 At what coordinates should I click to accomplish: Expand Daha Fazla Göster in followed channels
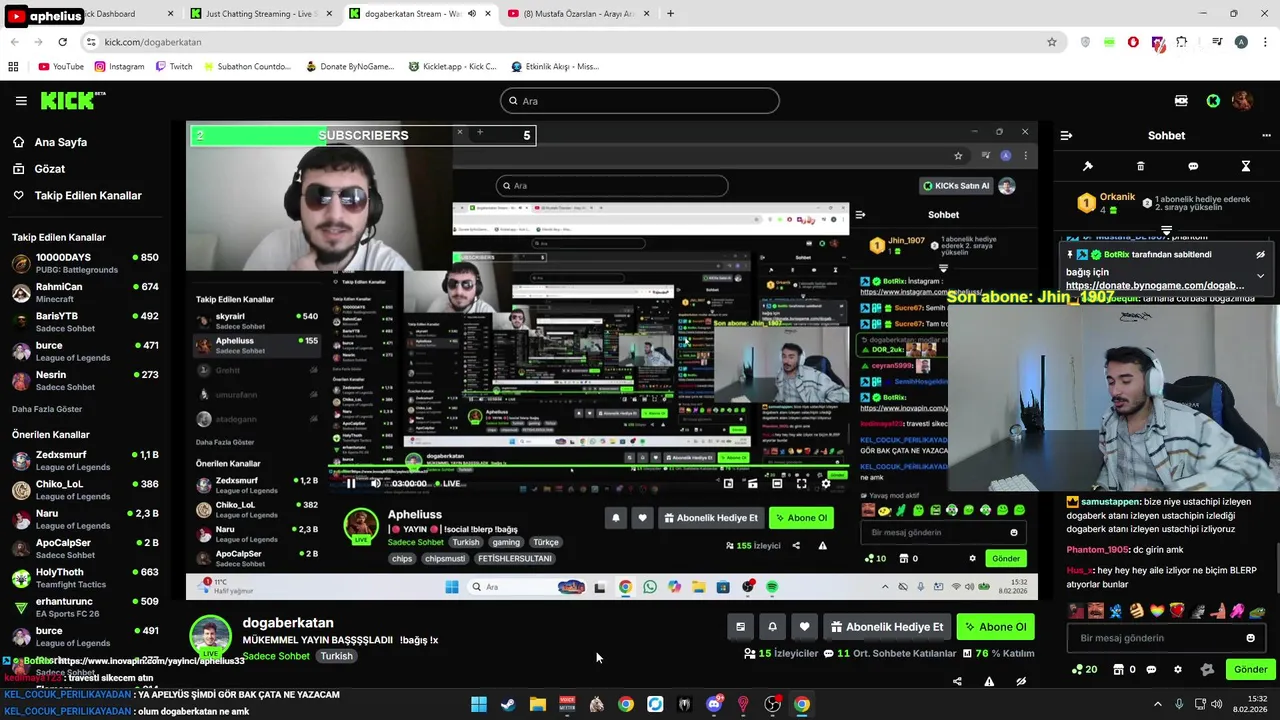point(47,409)
